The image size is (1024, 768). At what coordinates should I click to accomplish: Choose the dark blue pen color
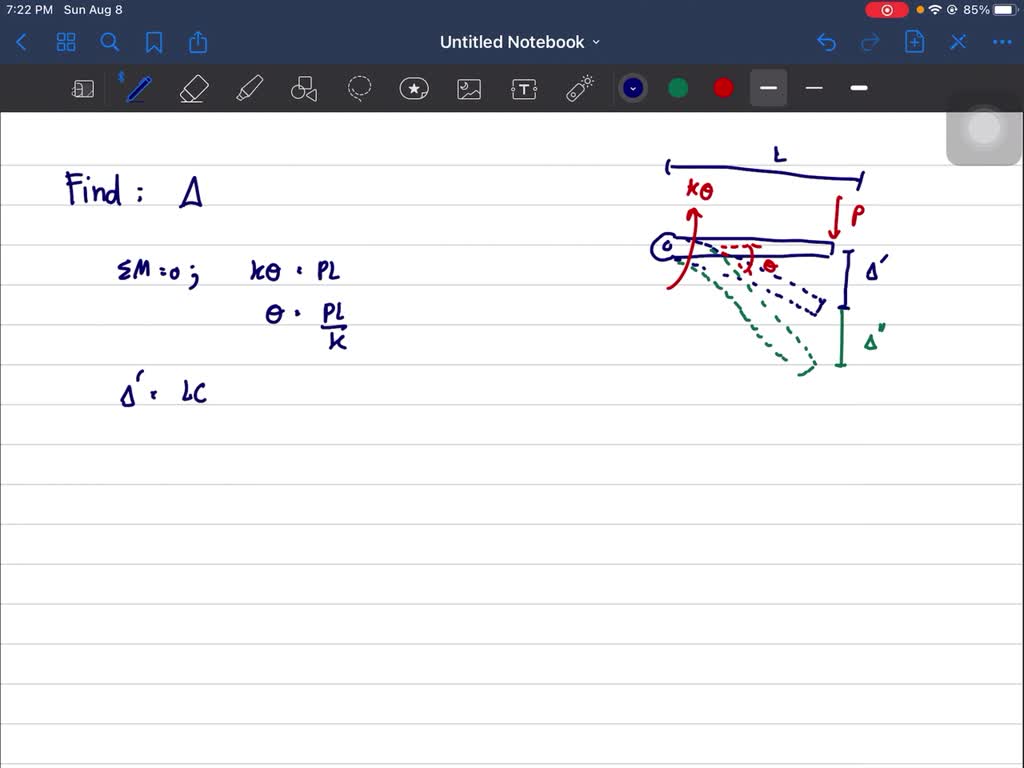pyautogui.click(x=633, y=88)
